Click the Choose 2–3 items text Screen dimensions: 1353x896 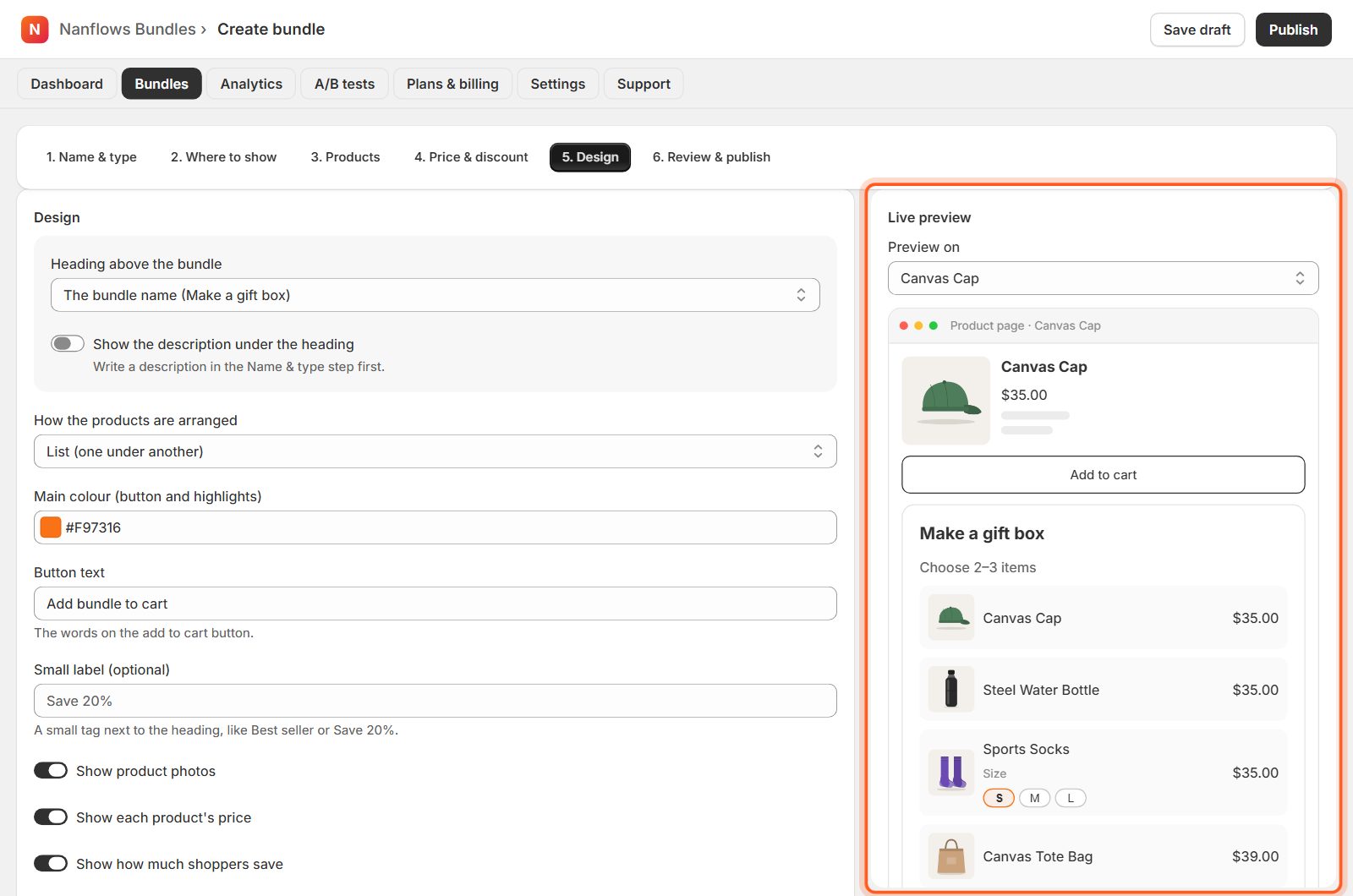coord(978,567)
